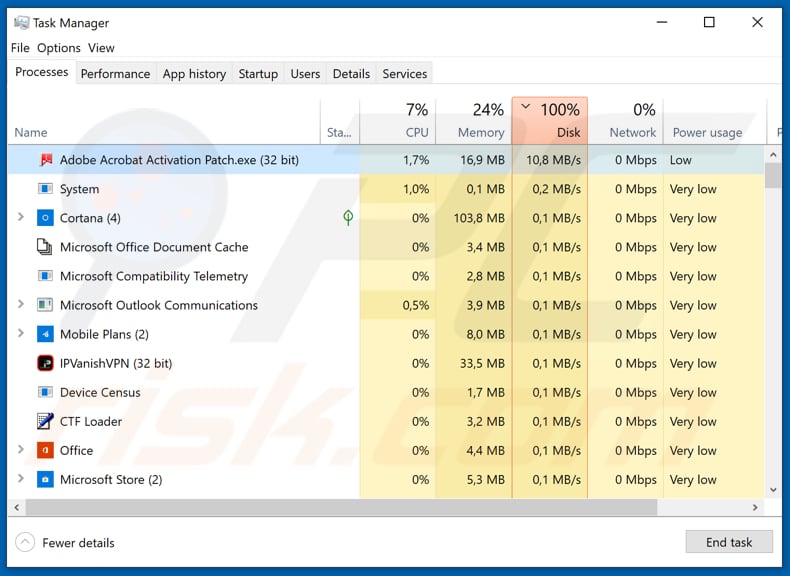The height and width of the screenshot is (576, 790).
Task: Switch to the Startup tab
Action: (x=258, y=74)
